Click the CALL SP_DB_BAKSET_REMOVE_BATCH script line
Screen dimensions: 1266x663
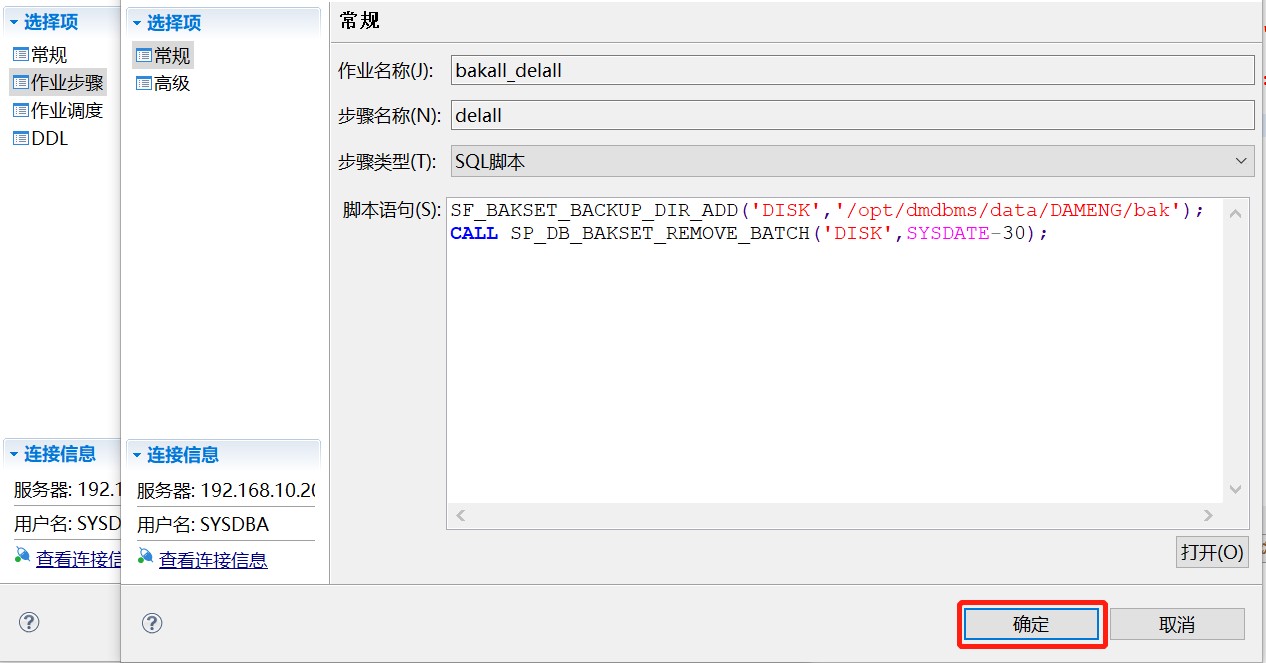tap(749, 233)
